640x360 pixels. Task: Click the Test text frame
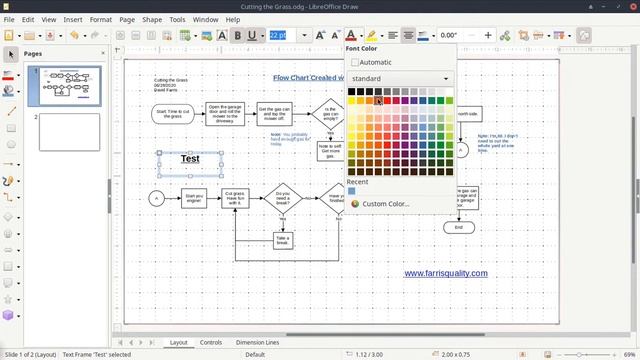pyautogui.click(x=190, y=164)
